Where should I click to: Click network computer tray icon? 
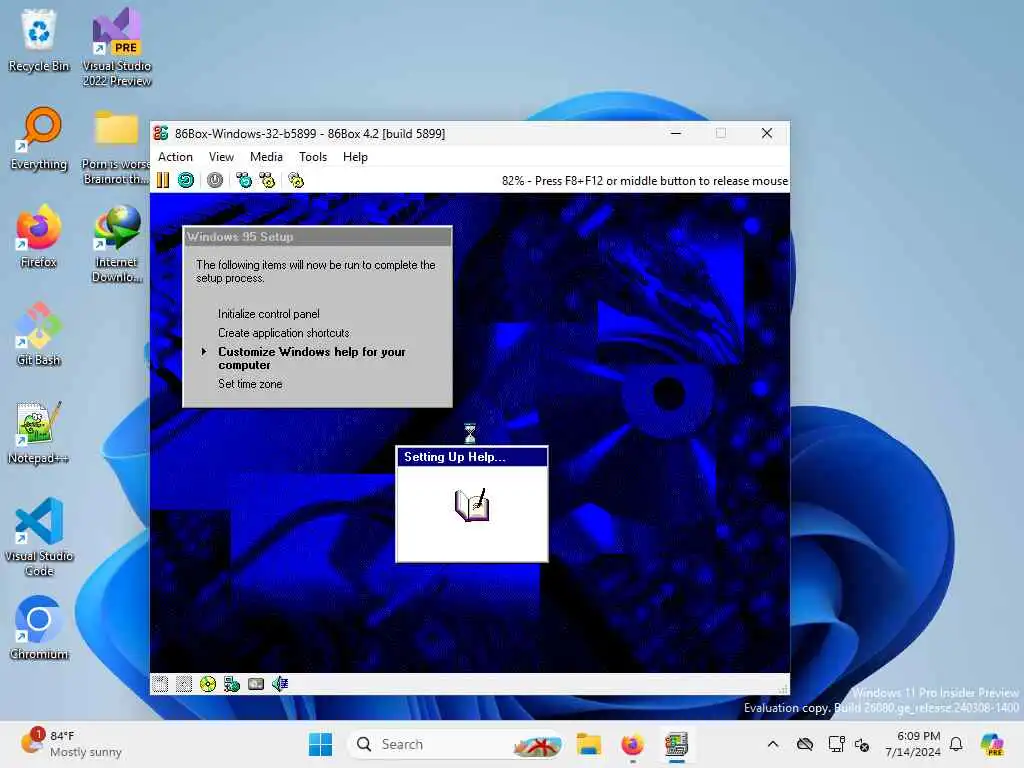[x=836, y=744]
